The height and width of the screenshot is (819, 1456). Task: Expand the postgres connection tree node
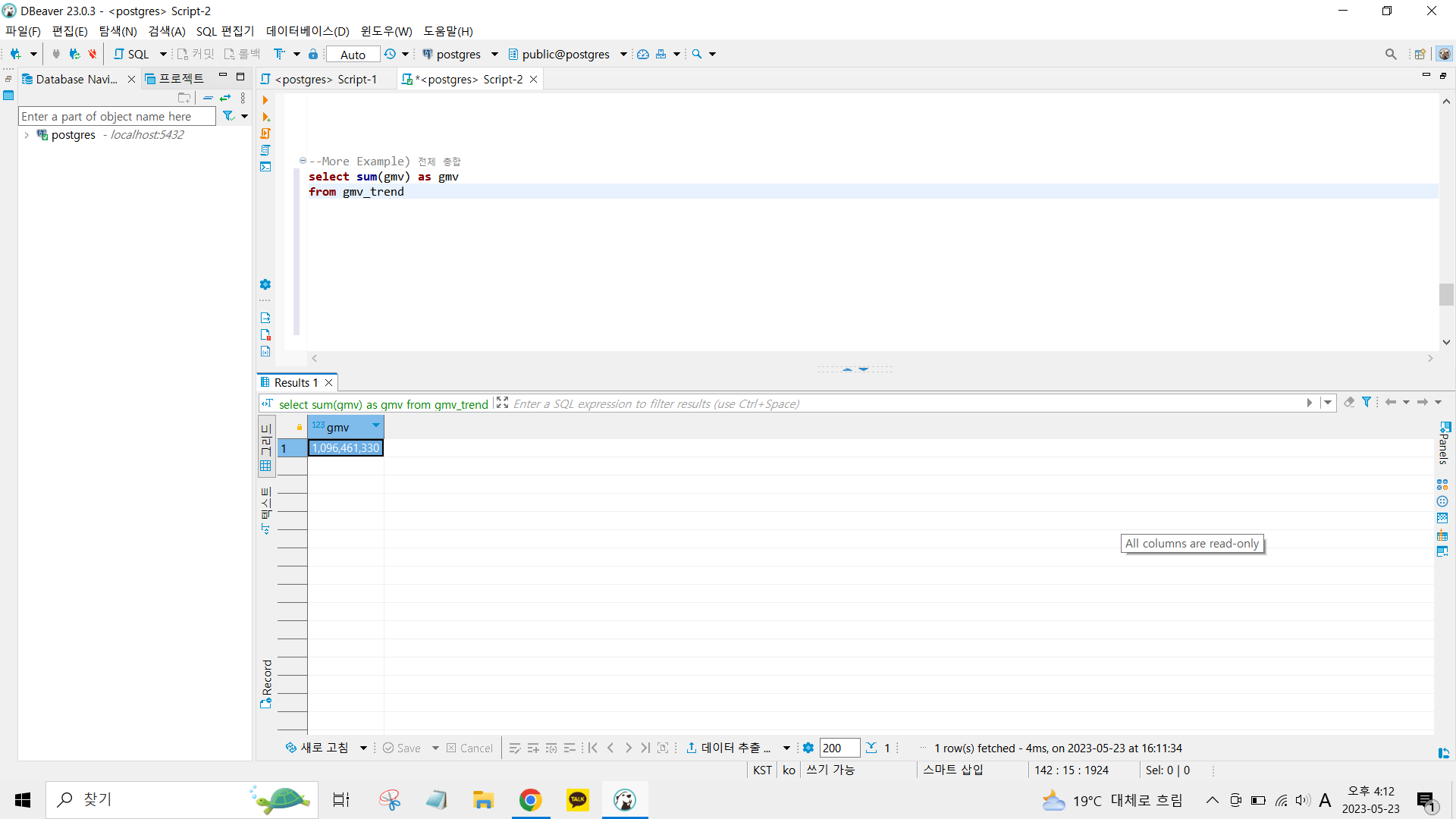click(x=27, y=135)
